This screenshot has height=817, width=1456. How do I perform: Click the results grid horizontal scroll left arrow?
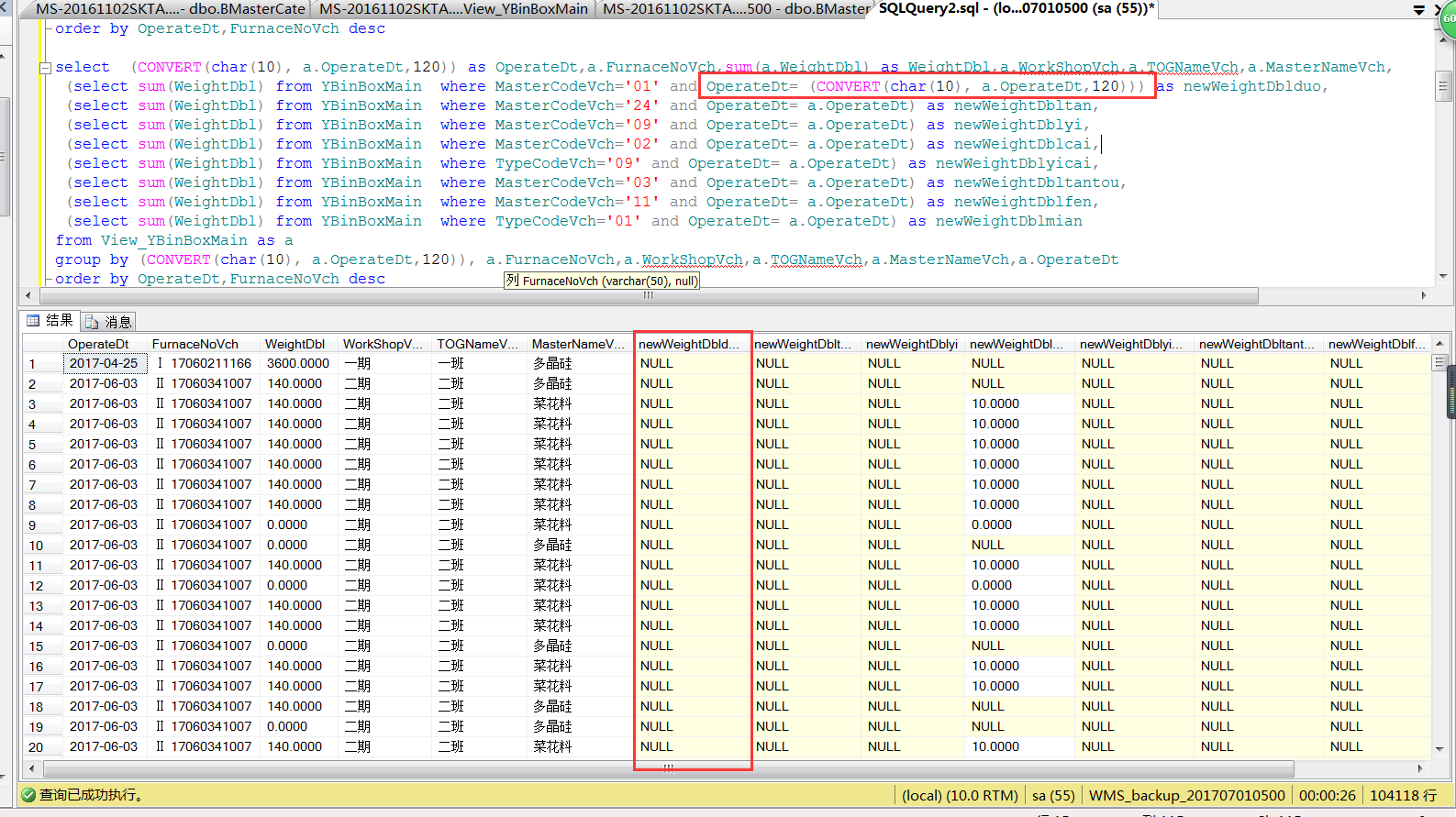[x=32, y=769]
